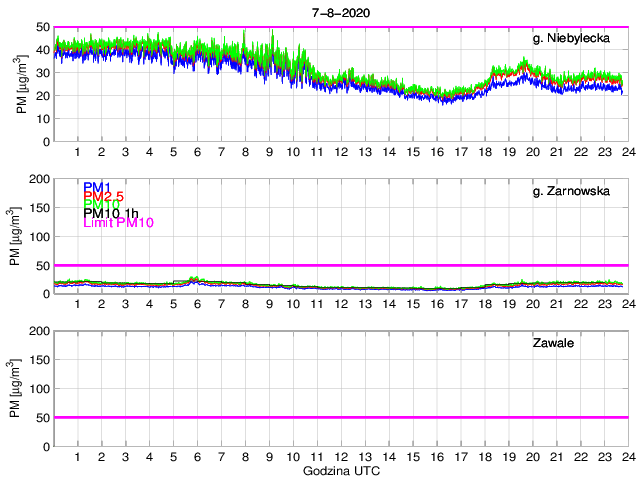Click y-axis tick "100" in Zarnowska plot
The height and width of the screenshot is (480, 640).
(40, 237)
